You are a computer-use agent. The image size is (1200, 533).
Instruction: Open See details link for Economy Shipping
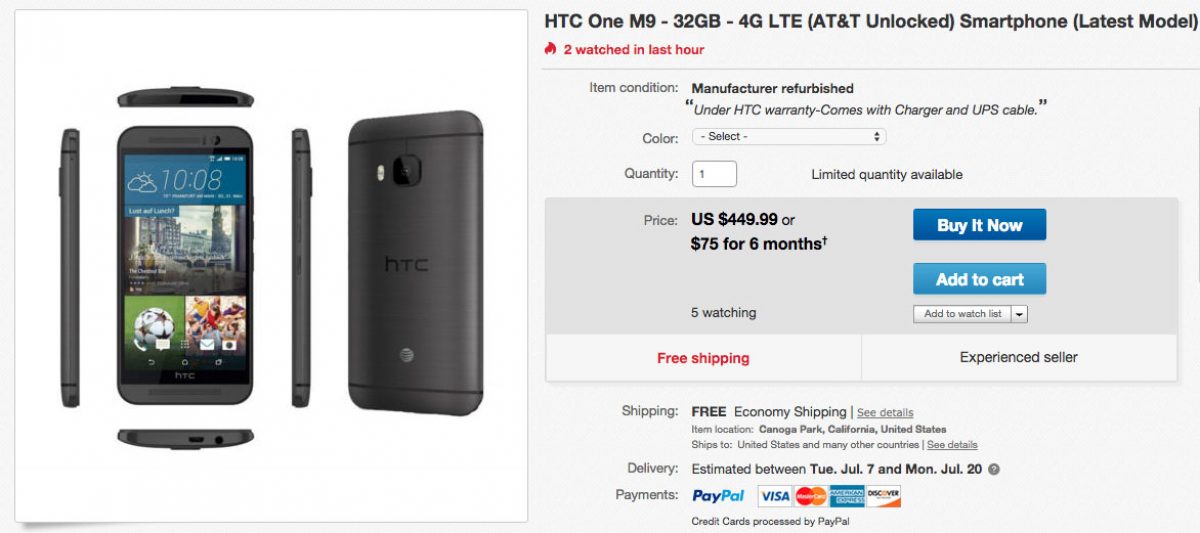[885, 412]
